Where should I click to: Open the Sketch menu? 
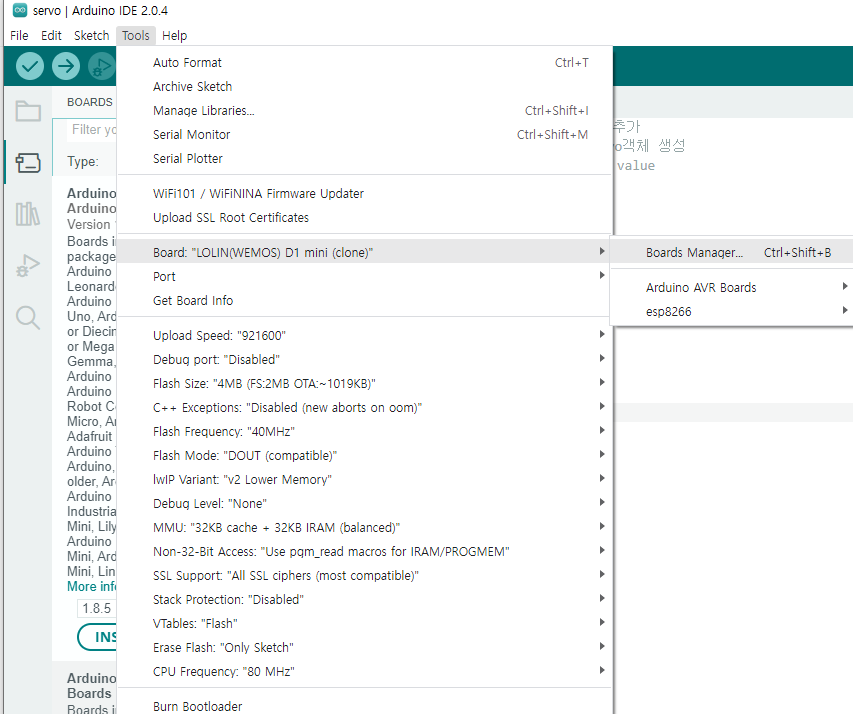pos(91,35)
